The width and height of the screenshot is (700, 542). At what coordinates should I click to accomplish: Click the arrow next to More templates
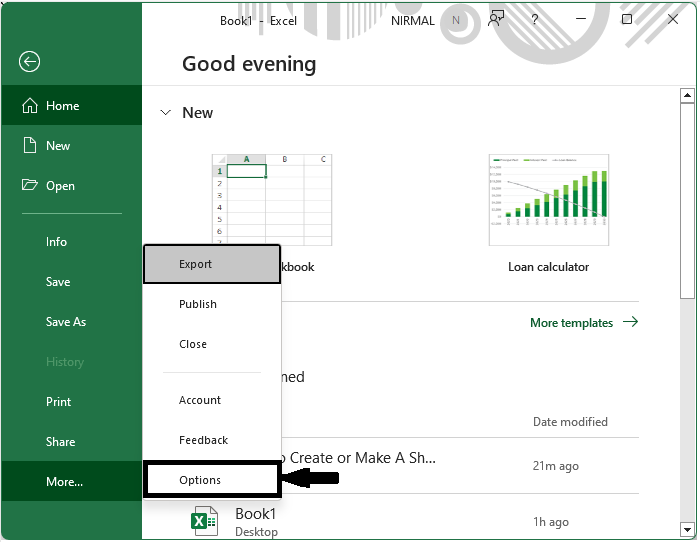pos(630,322)
